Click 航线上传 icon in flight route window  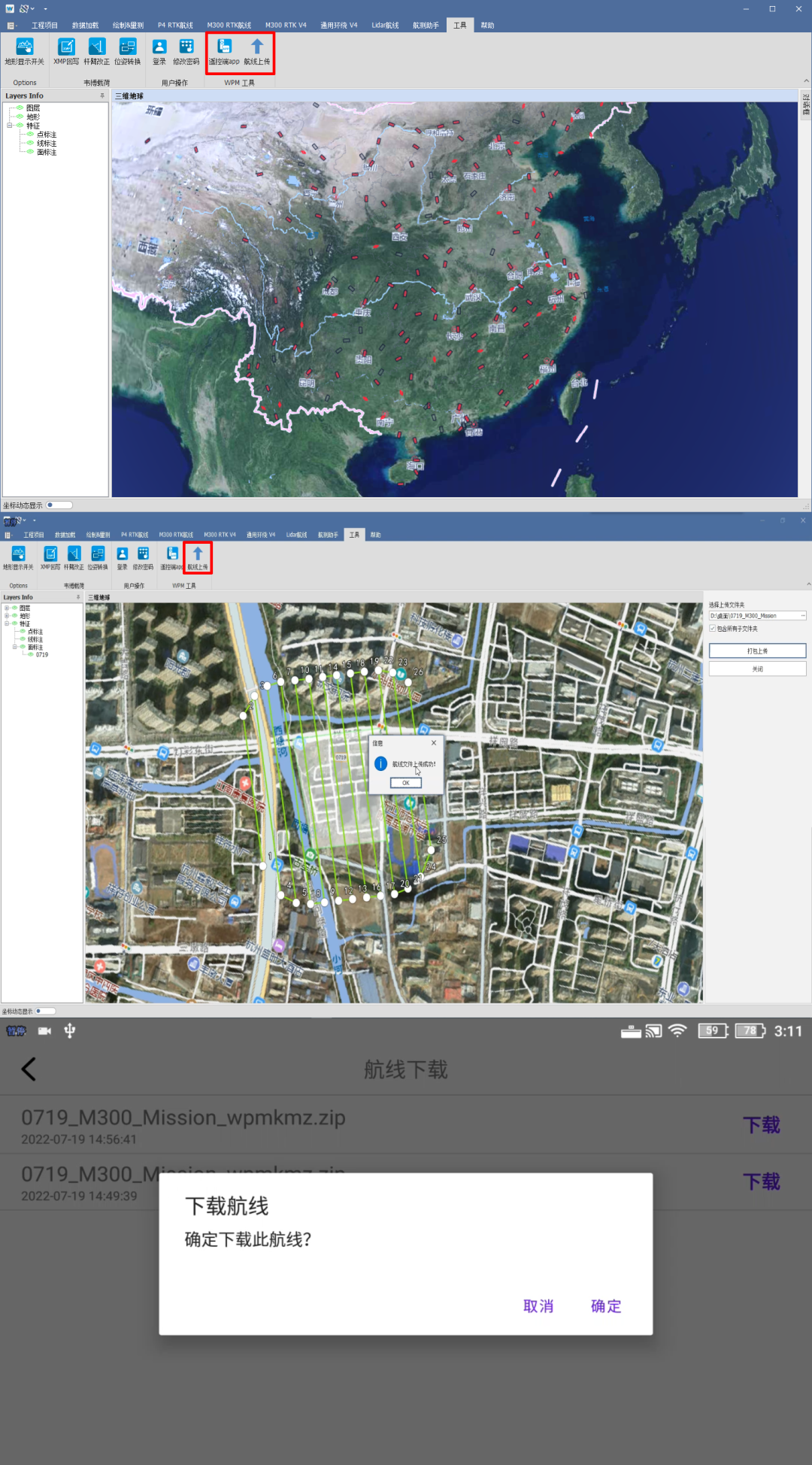pyautogui.click(x=198, y=554)
